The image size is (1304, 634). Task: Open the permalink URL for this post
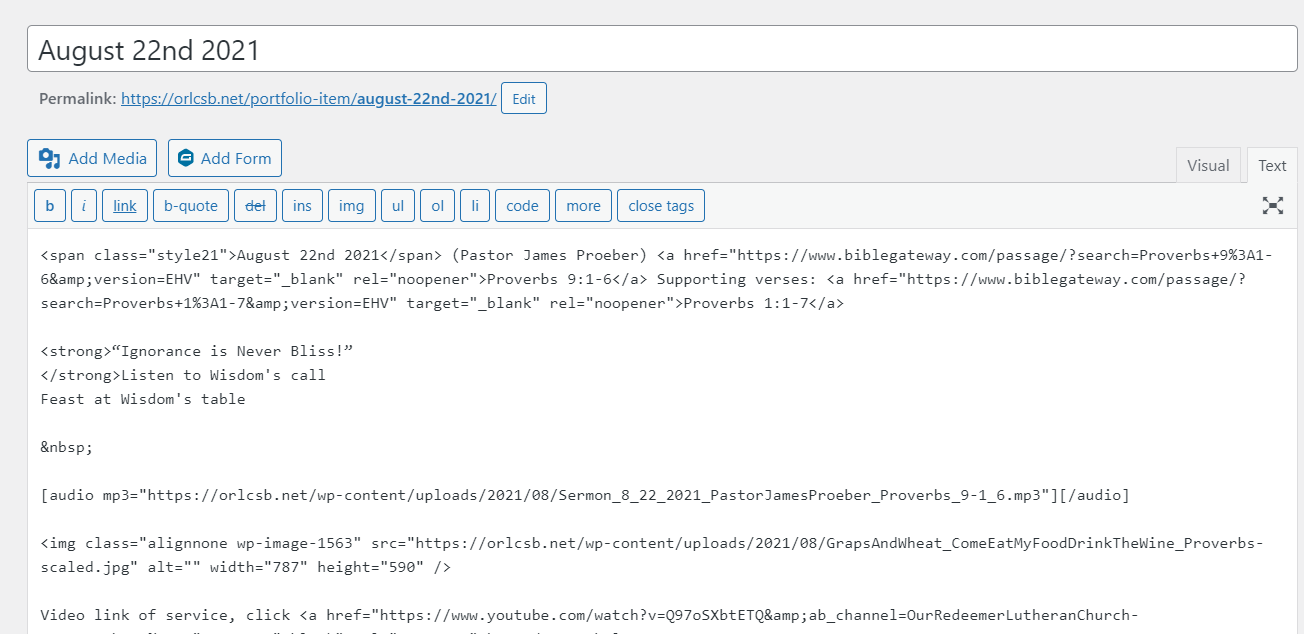tap(308, 99)
